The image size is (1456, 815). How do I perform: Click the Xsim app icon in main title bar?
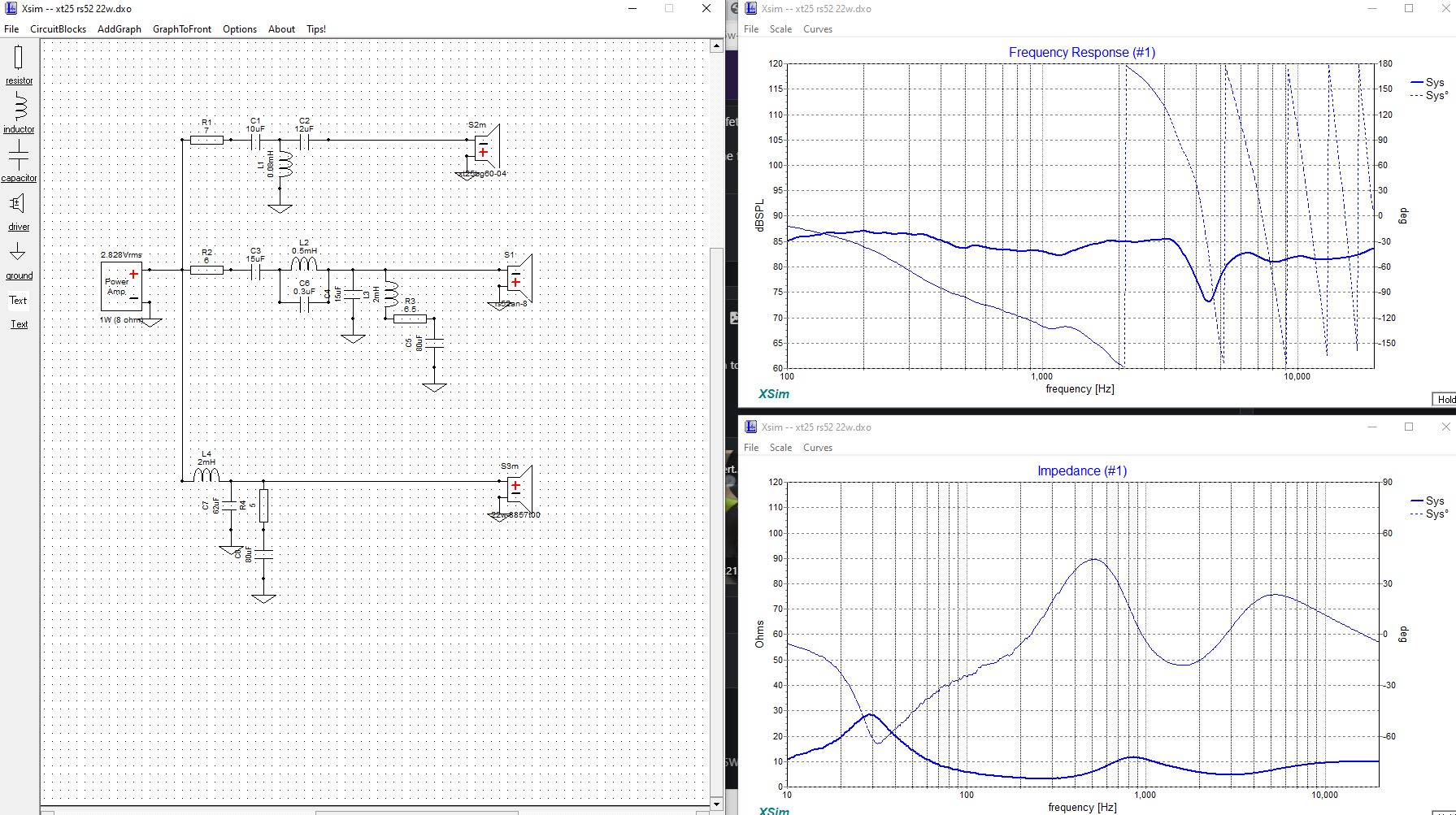tap(11, 9)
